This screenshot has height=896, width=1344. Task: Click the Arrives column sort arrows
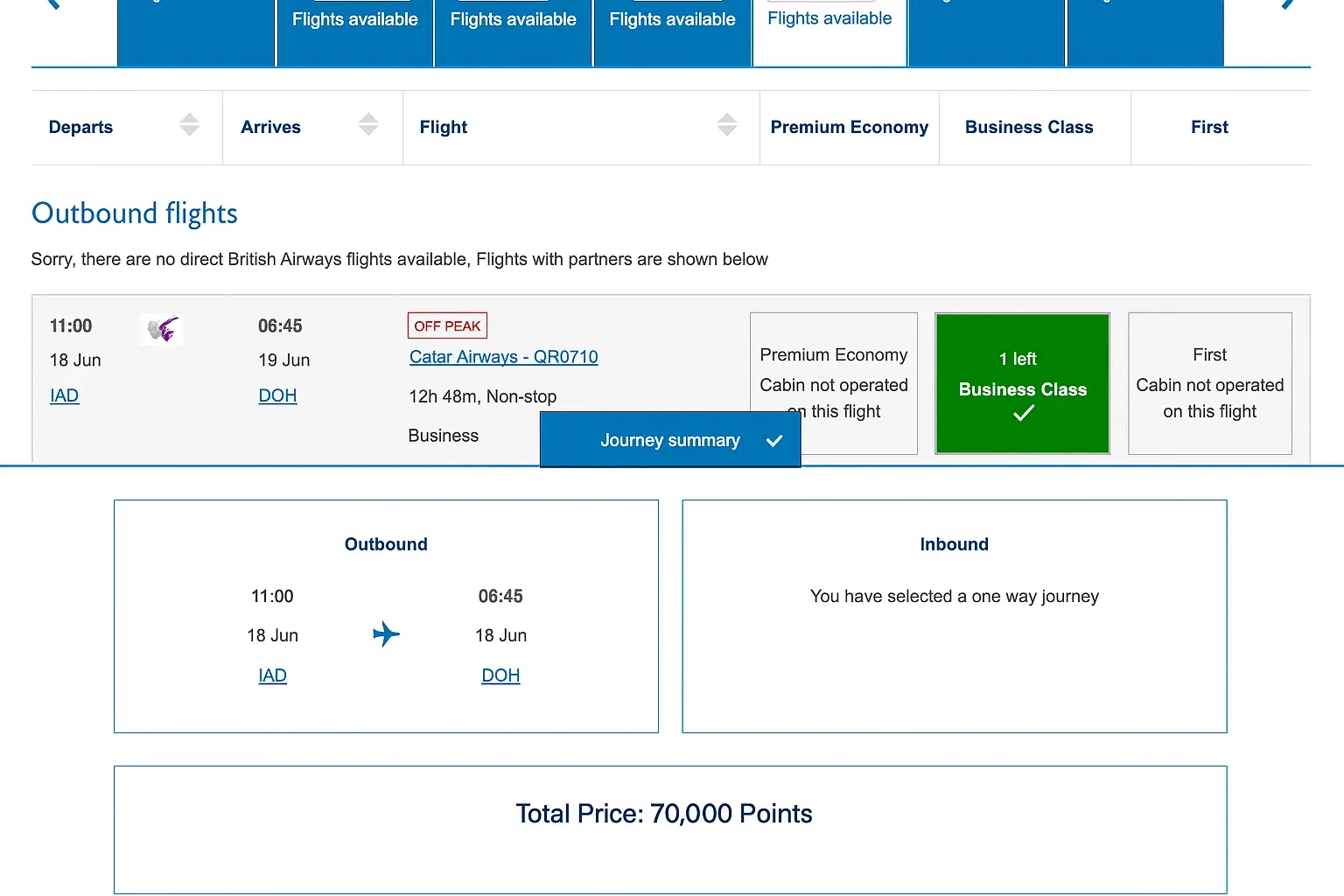point(368,125)
